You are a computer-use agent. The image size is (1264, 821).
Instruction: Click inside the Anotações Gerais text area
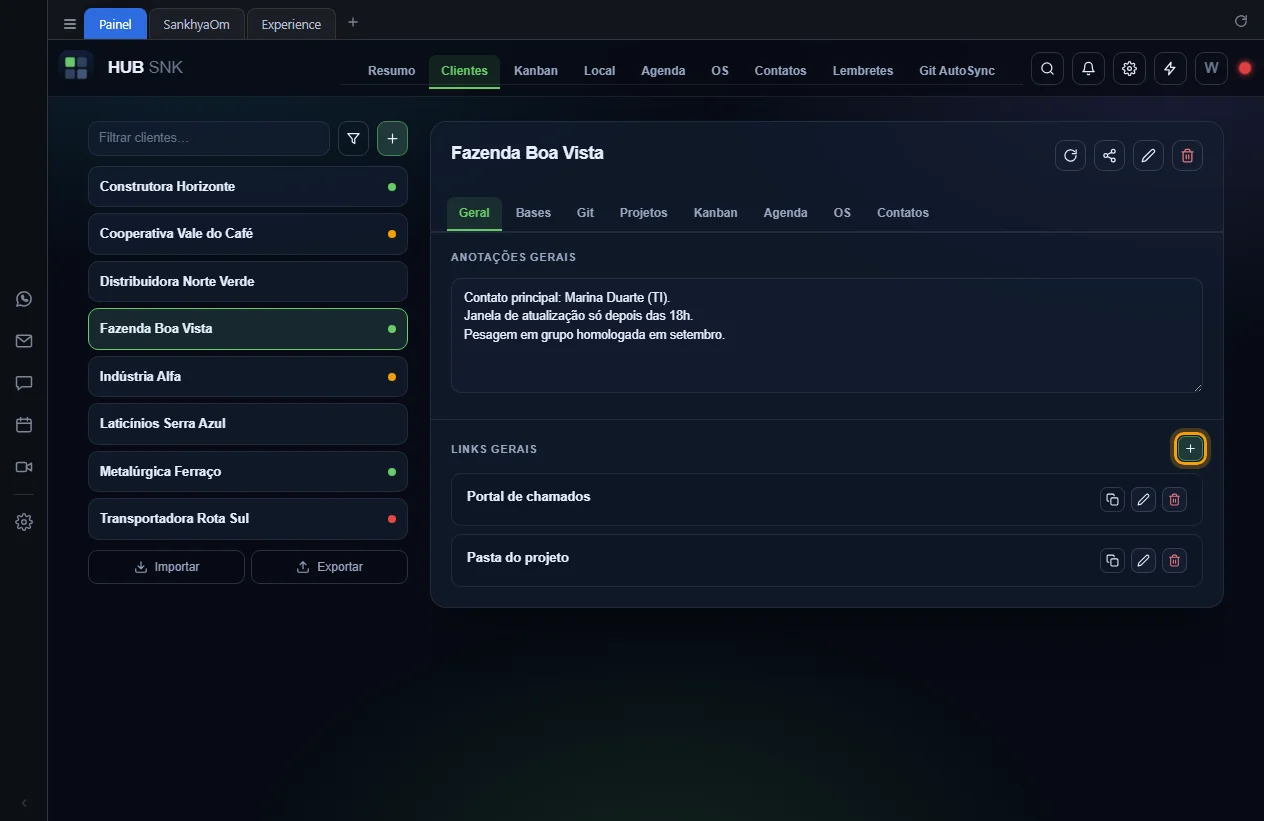click(826, 335)
